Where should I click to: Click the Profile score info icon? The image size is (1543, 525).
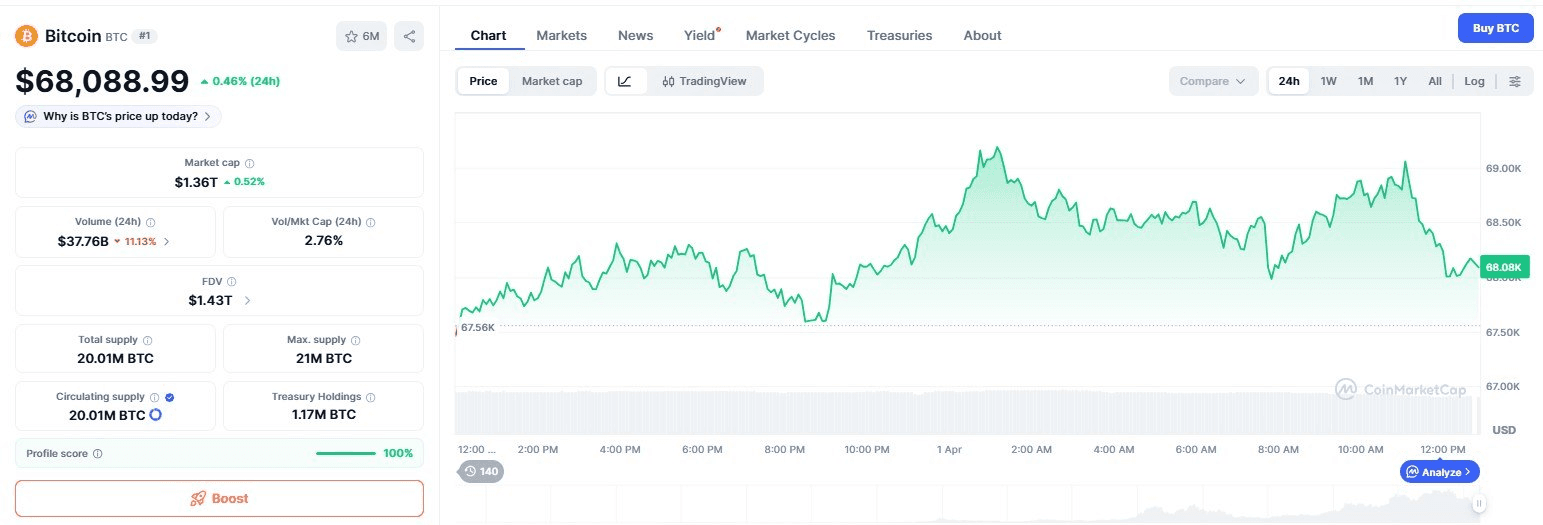coord(98,453)
